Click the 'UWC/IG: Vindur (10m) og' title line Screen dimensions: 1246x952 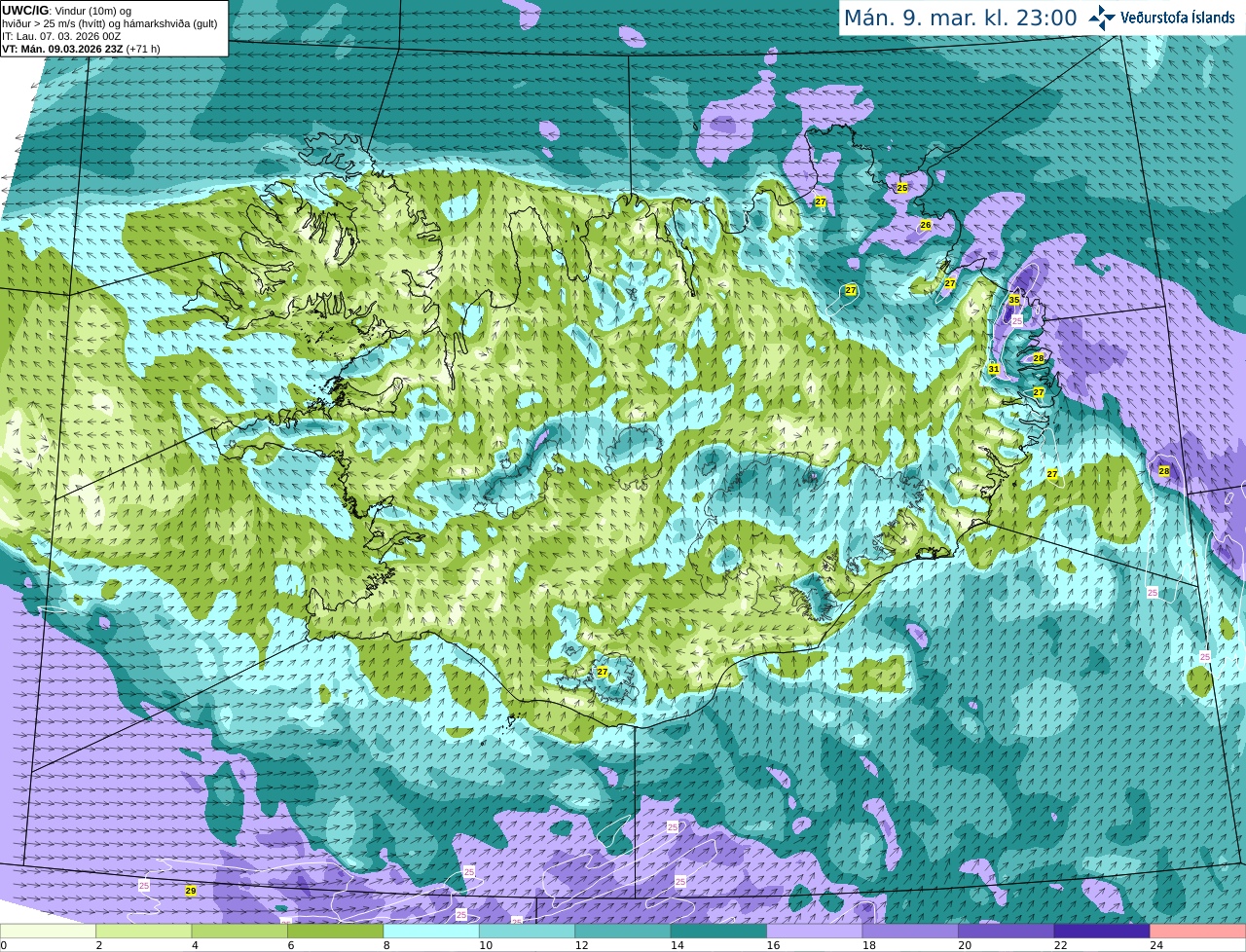pyautogui.click(x=67, y=11)
